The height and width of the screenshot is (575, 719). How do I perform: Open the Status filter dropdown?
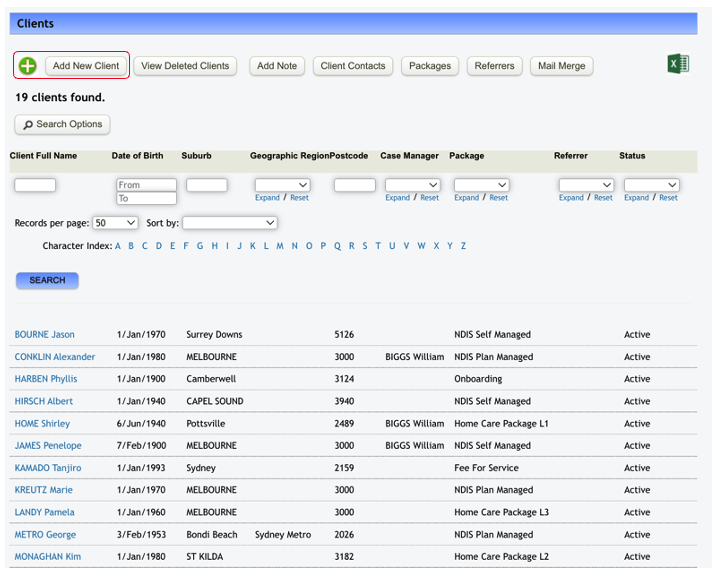click(x=651, y=185)
